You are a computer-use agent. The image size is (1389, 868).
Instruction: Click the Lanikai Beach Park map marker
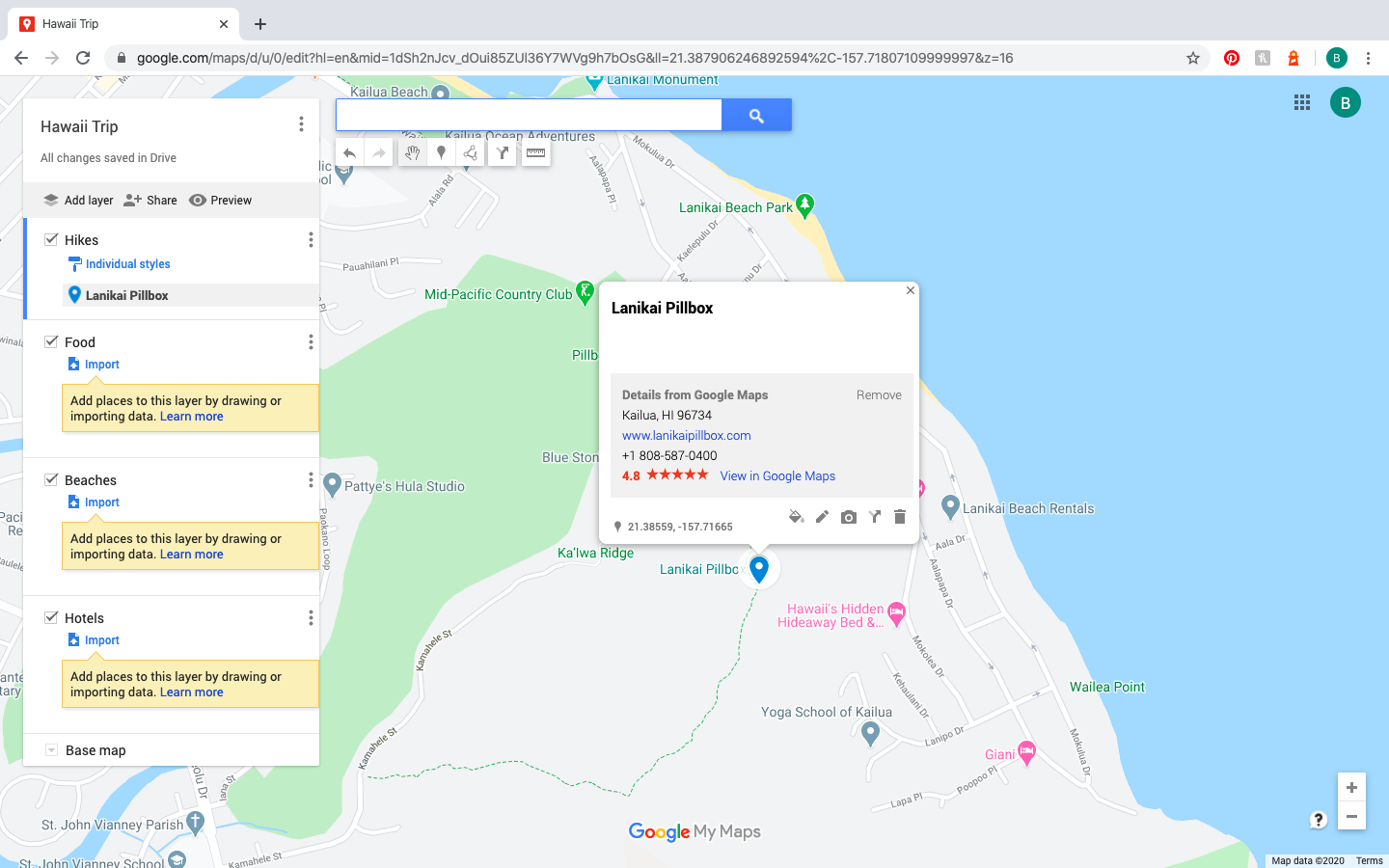pos(805,205)
